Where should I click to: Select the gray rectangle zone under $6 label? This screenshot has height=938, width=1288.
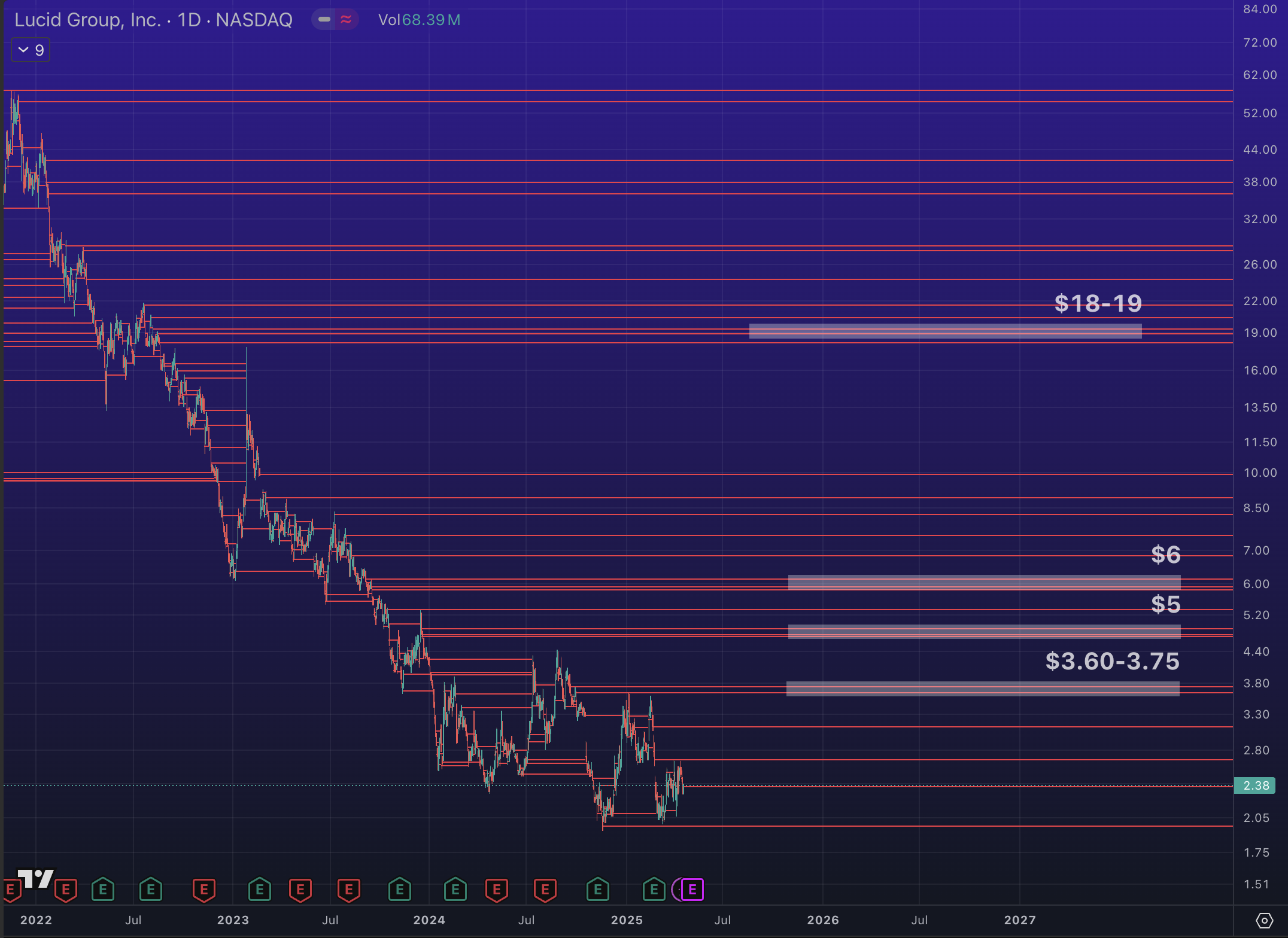[984, 582]
